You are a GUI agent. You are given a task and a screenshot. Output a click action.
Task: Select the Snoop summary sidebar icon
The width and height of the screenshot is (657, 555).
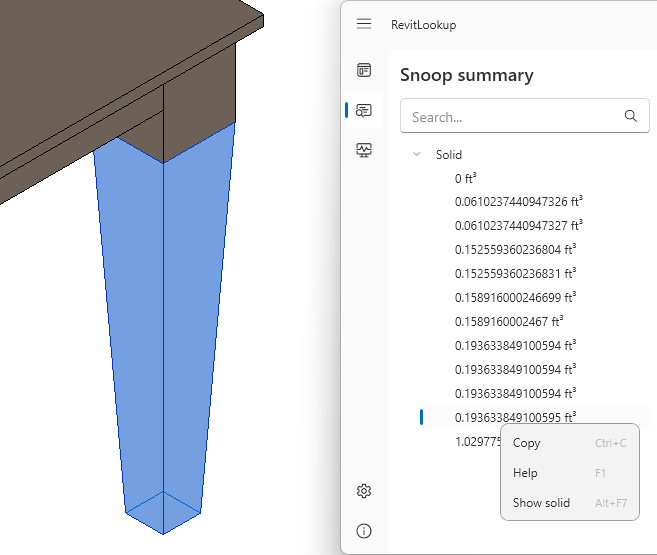364,110
